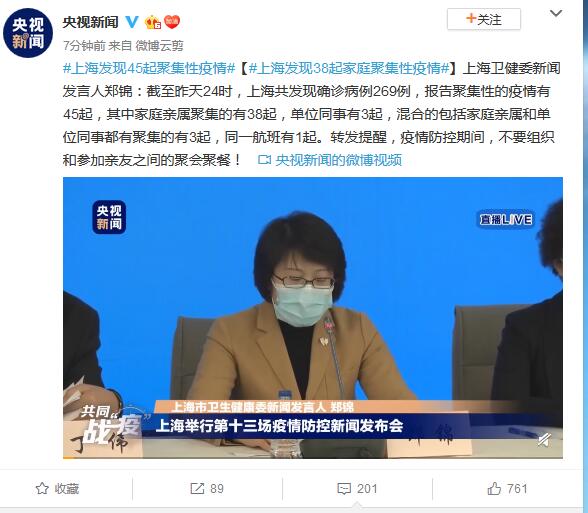
Task: Open comments with the 201 icon
Action: coord(357,489)
